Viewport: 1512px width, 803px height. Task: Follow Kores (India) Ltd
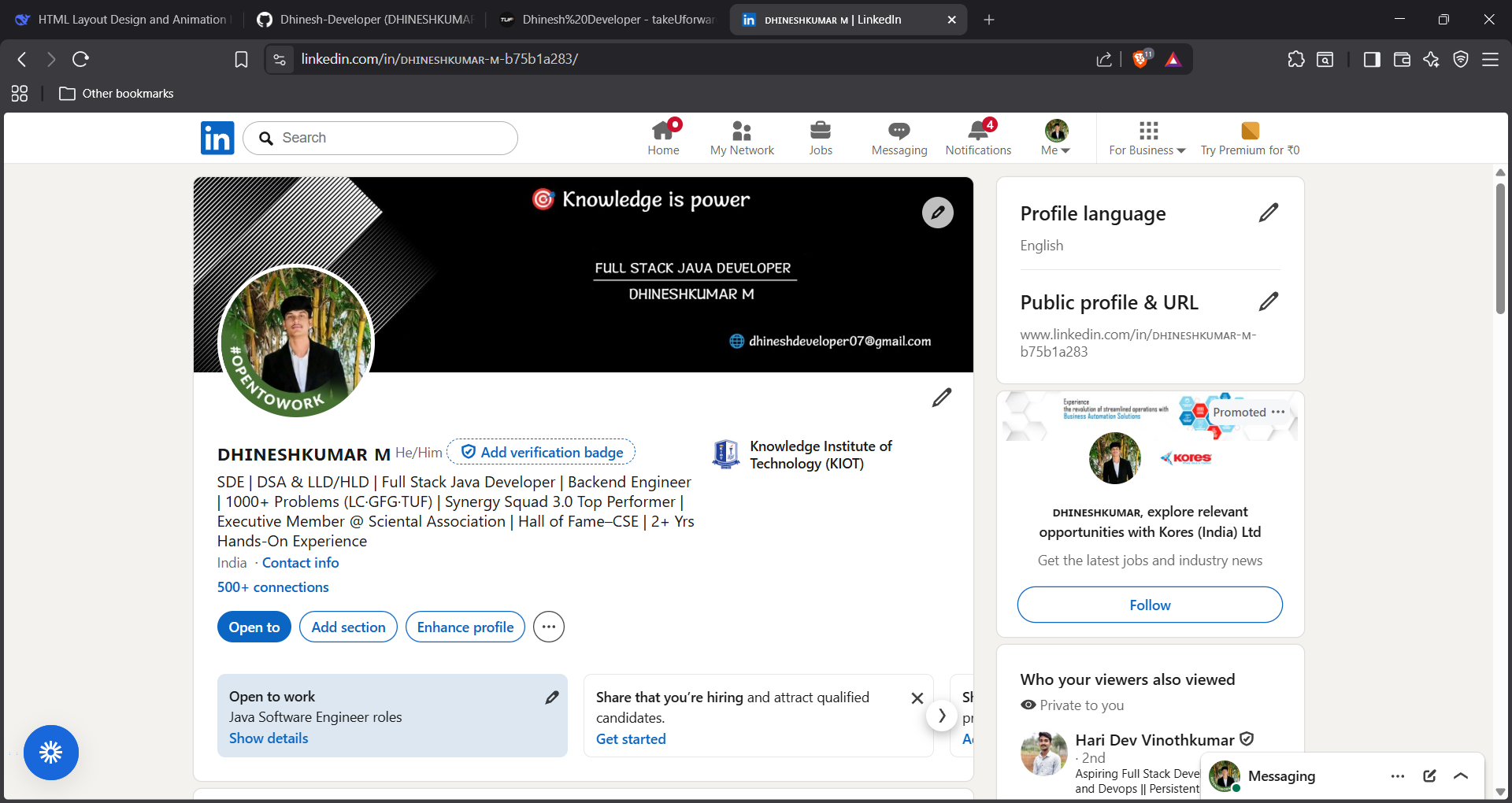[x=1149, y=605]
